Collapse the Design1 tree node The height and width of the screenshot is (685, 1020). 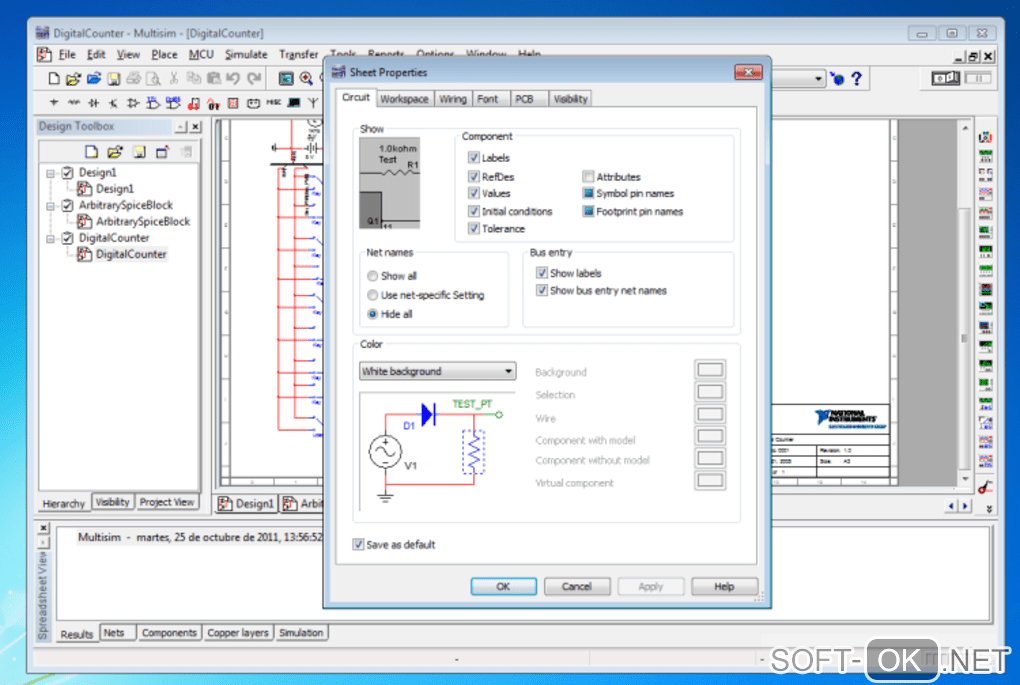(x=50, y=173)
